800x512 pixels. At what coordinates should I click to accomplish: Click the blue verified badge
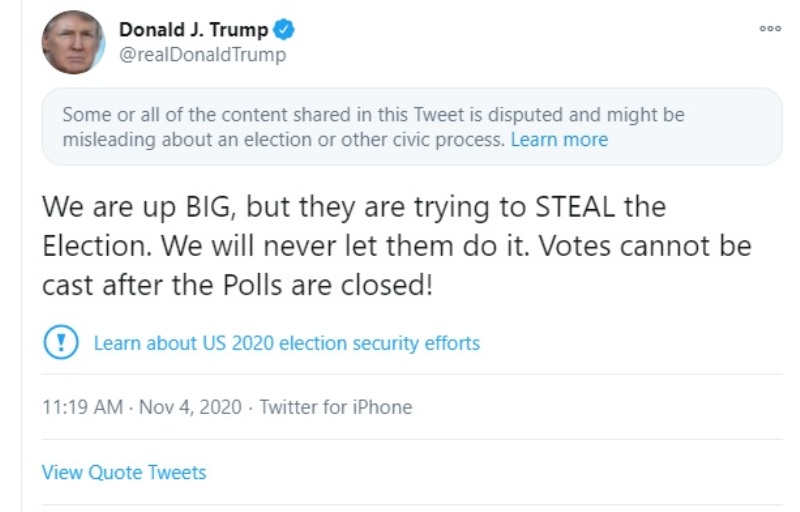283,30
